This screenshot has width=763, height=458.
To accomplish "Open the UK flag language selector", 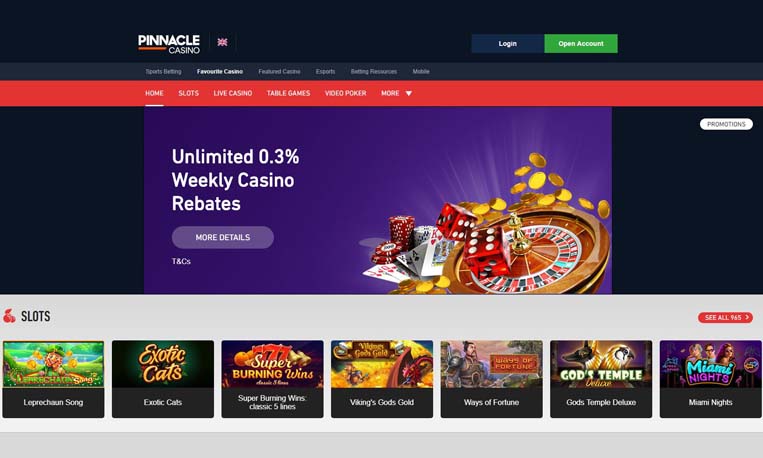I will tap(222, 42).
